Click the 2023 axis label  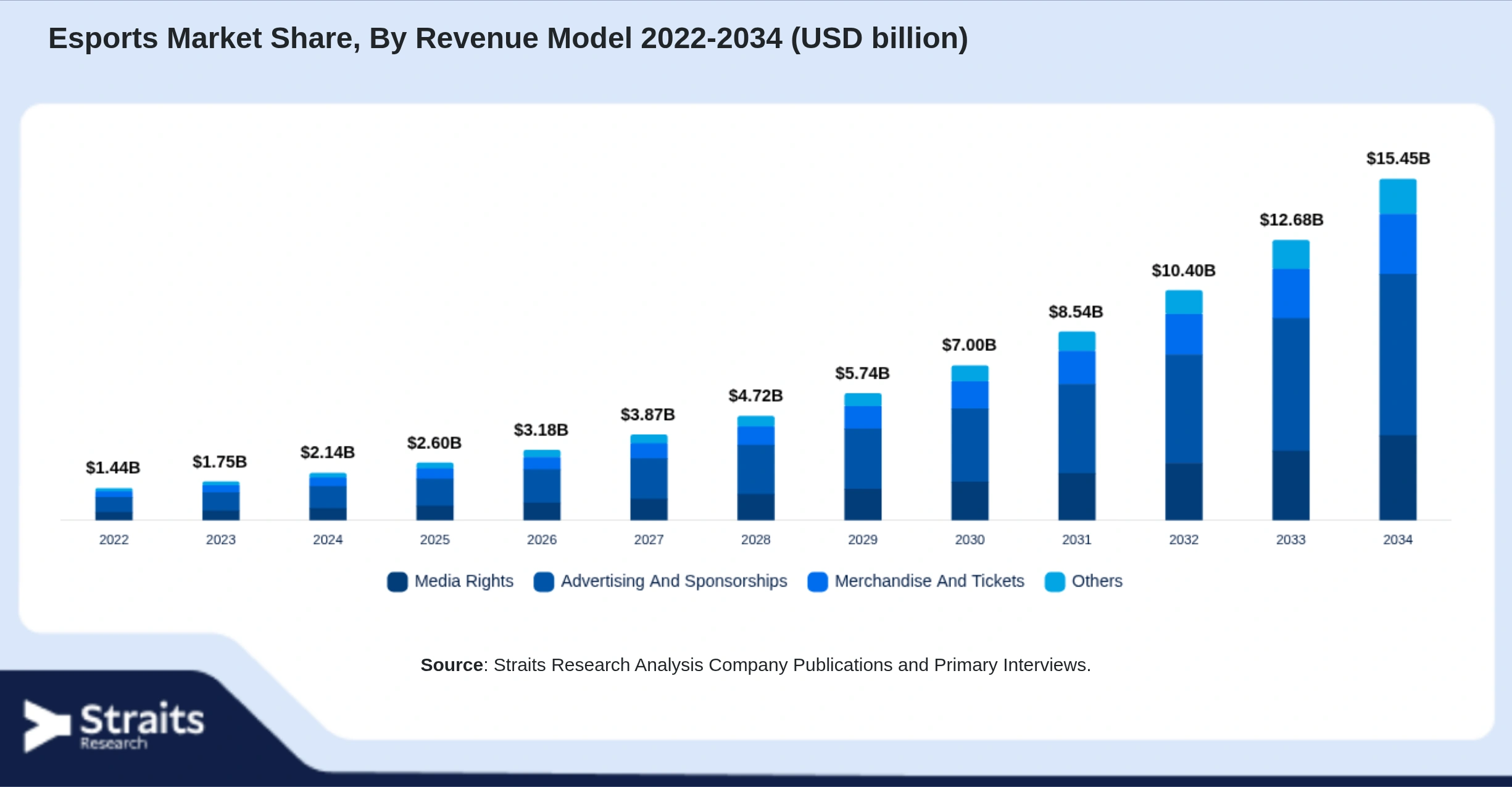pos(221,540)
